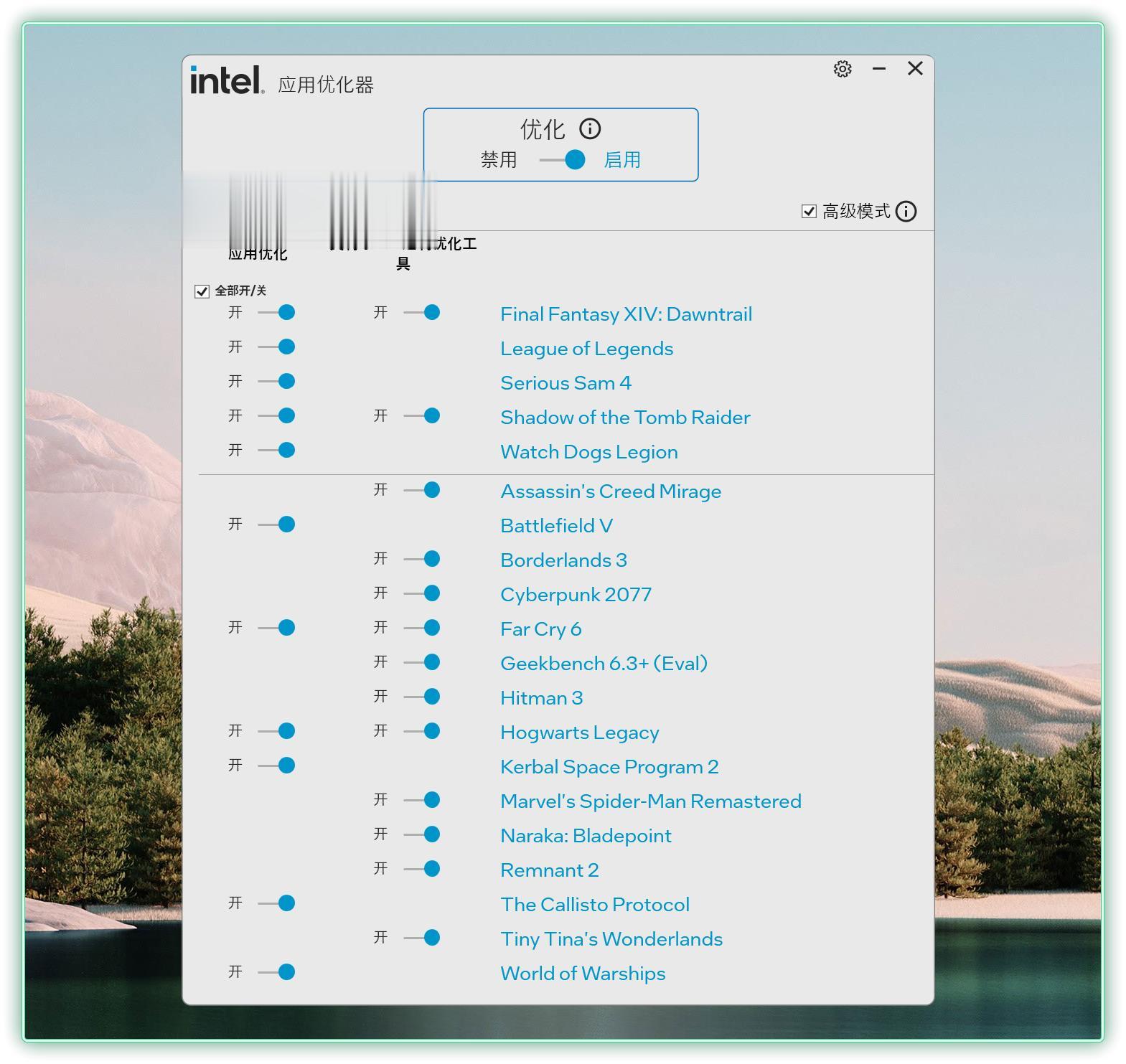Toggle Shadow of the Tomb Raider app optimization
The image size is (1126, 1064).
(276, 416)
